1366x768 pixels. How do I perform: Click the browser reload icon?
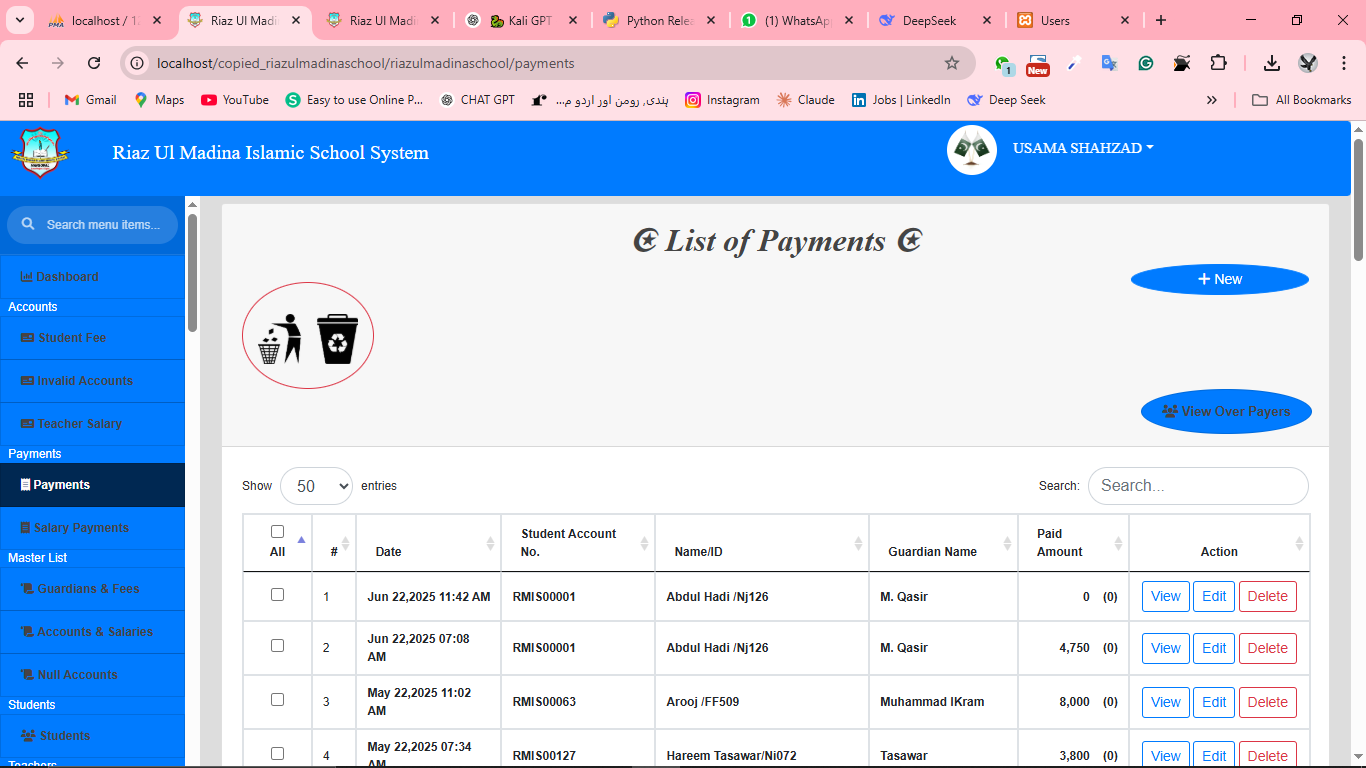coord(94,63)
